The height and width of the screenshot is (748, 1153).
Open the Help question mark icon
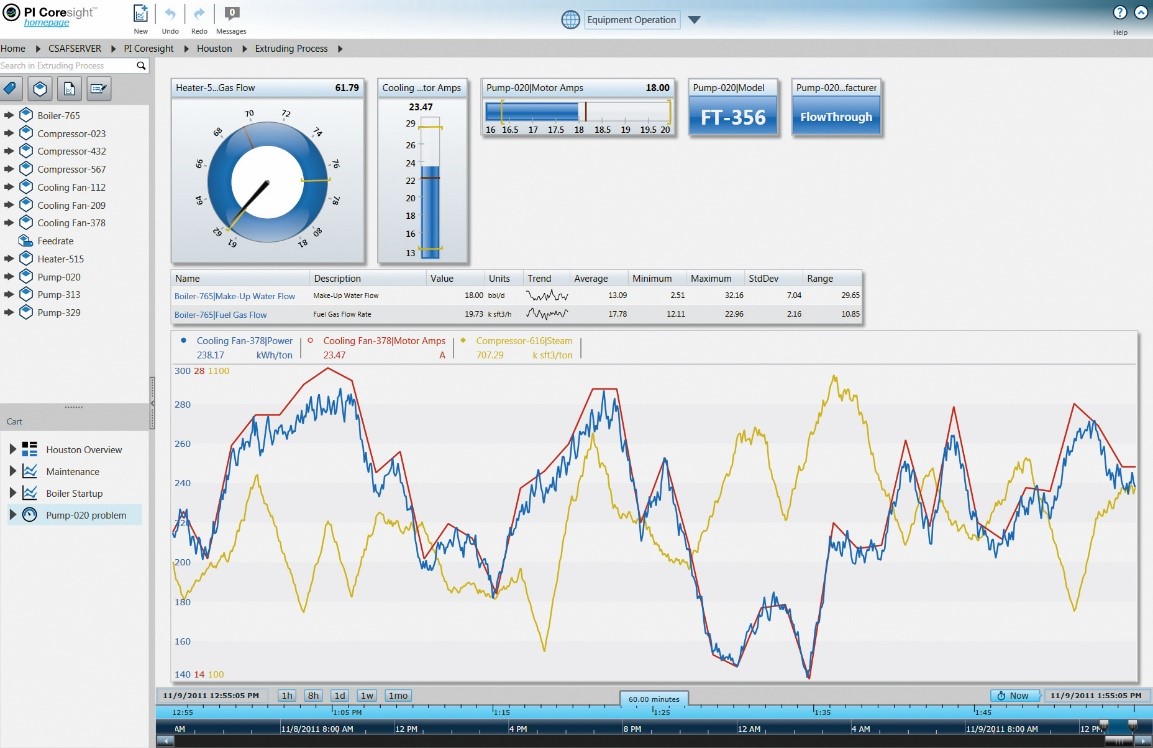(x=1120, y=13)
